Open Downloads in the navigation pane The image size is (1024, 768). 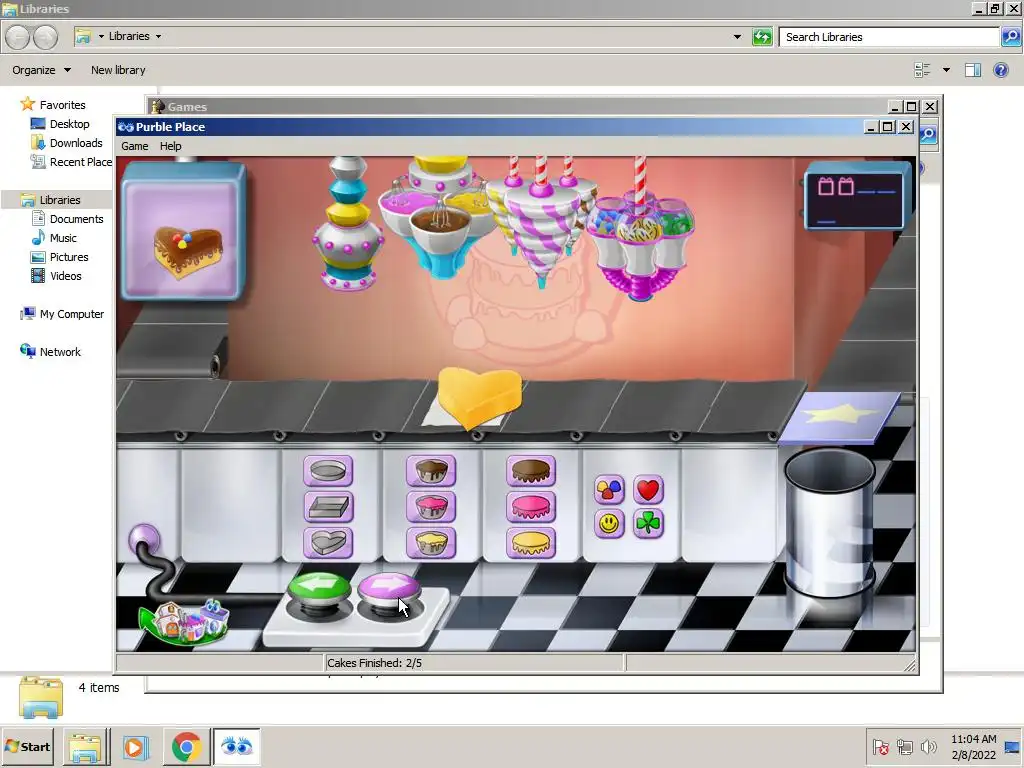pos(67,143)
